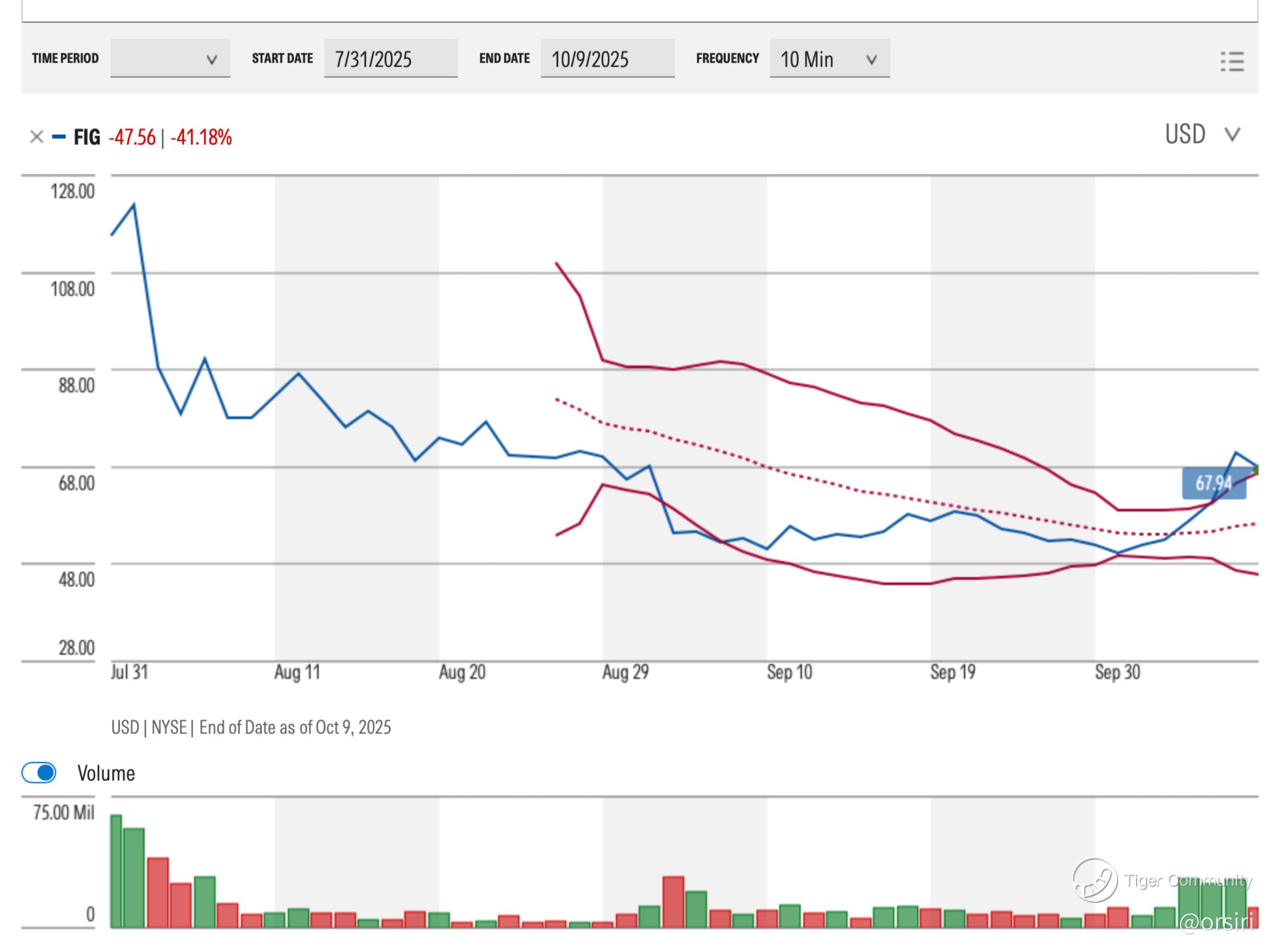Click the Sep 30 date axis label
This screenshot has width=1280, height=952.
(1117, 672)
